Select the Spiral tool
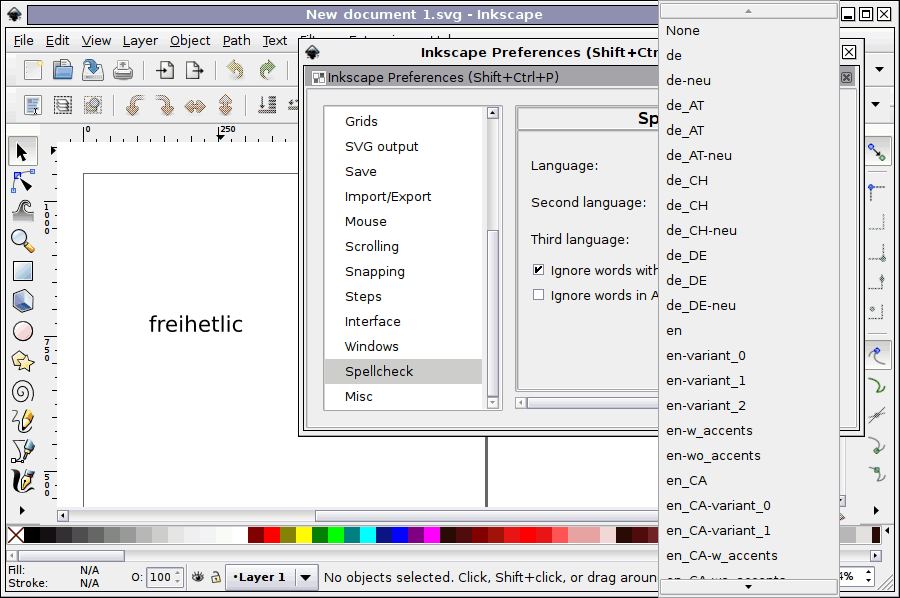Image resolution: width=900 pixels, height=598 pixels. click(x=22, y=391)
